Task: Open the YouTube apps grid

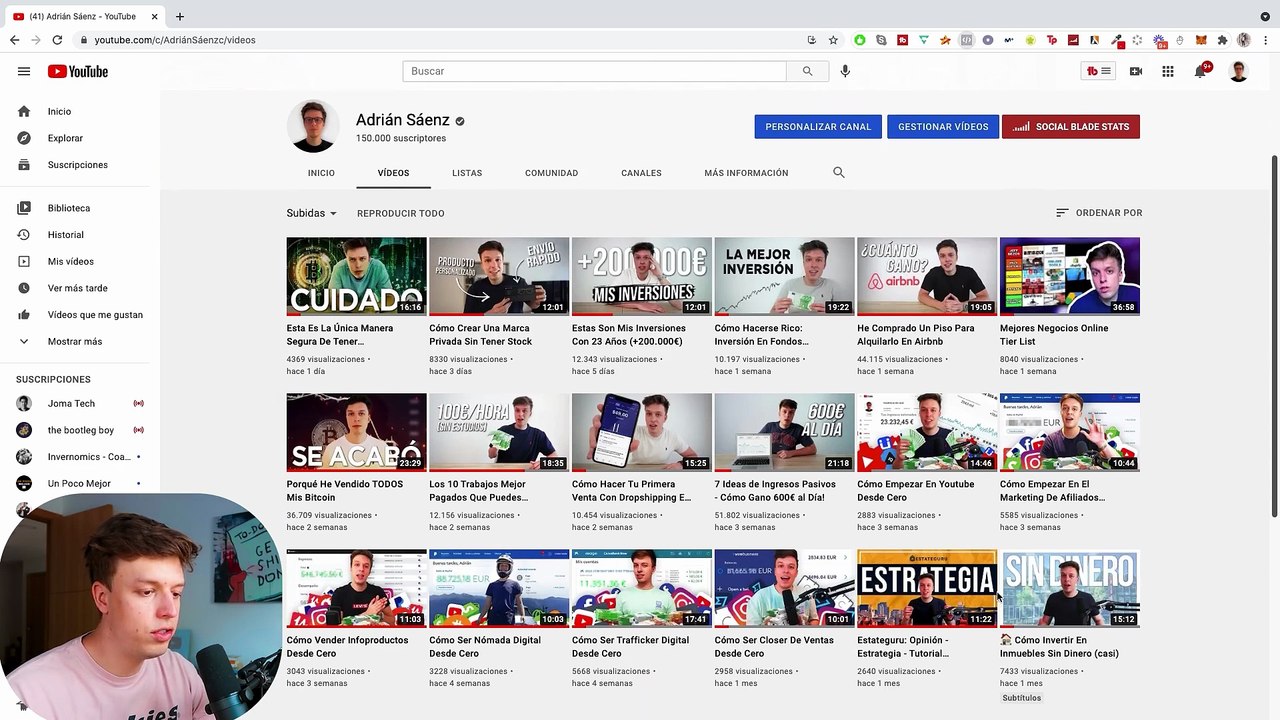Action: (1167, 71)
